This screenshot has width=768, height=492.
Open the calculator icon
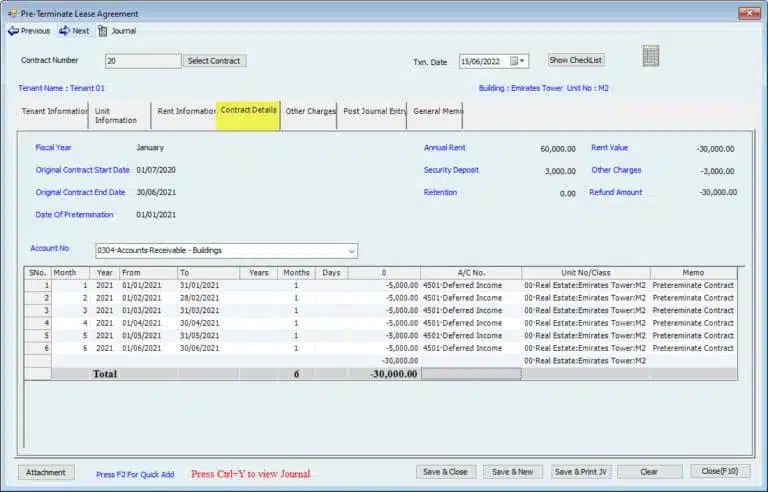point(651,57)
